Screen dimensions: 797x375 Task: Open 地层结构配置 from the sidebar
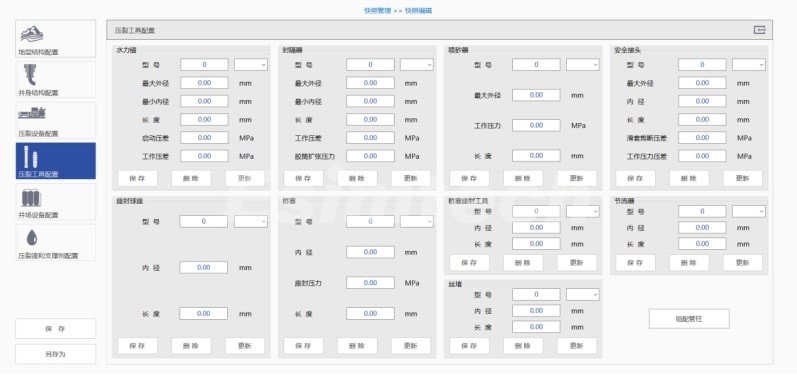[x=55, y=39]
